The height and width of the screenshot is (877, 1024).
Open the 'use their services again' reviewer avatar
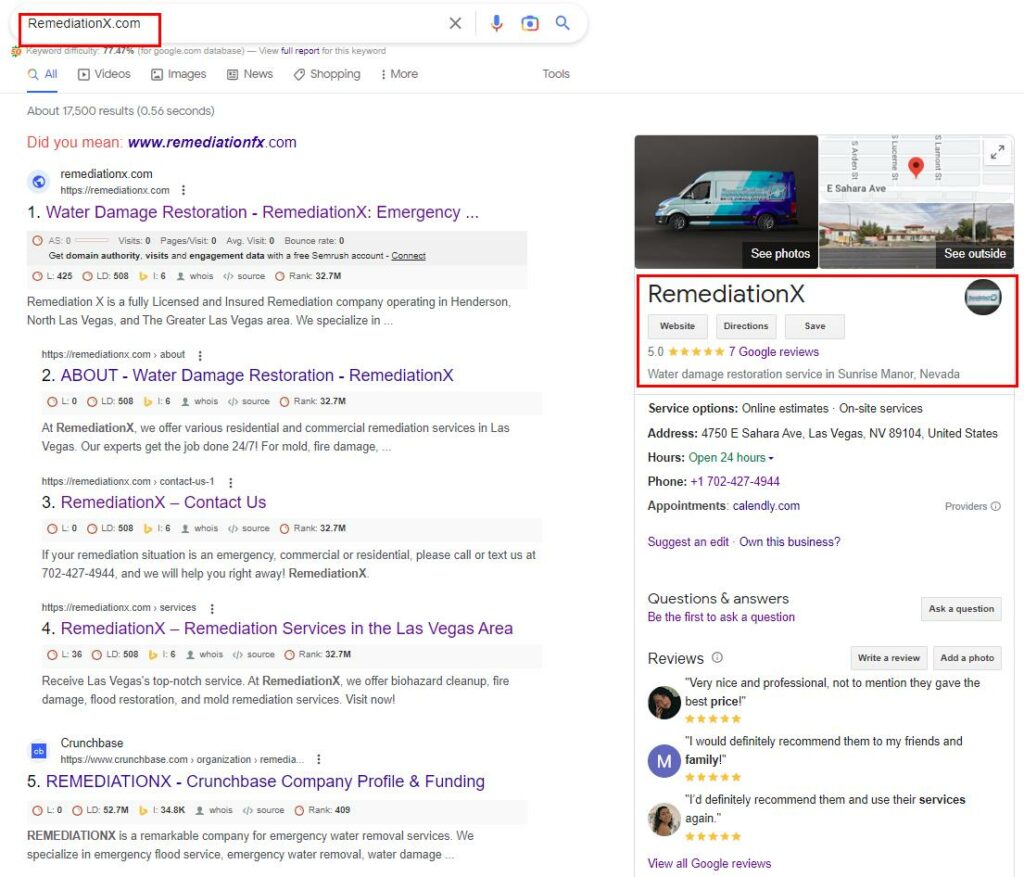point(664,820)
